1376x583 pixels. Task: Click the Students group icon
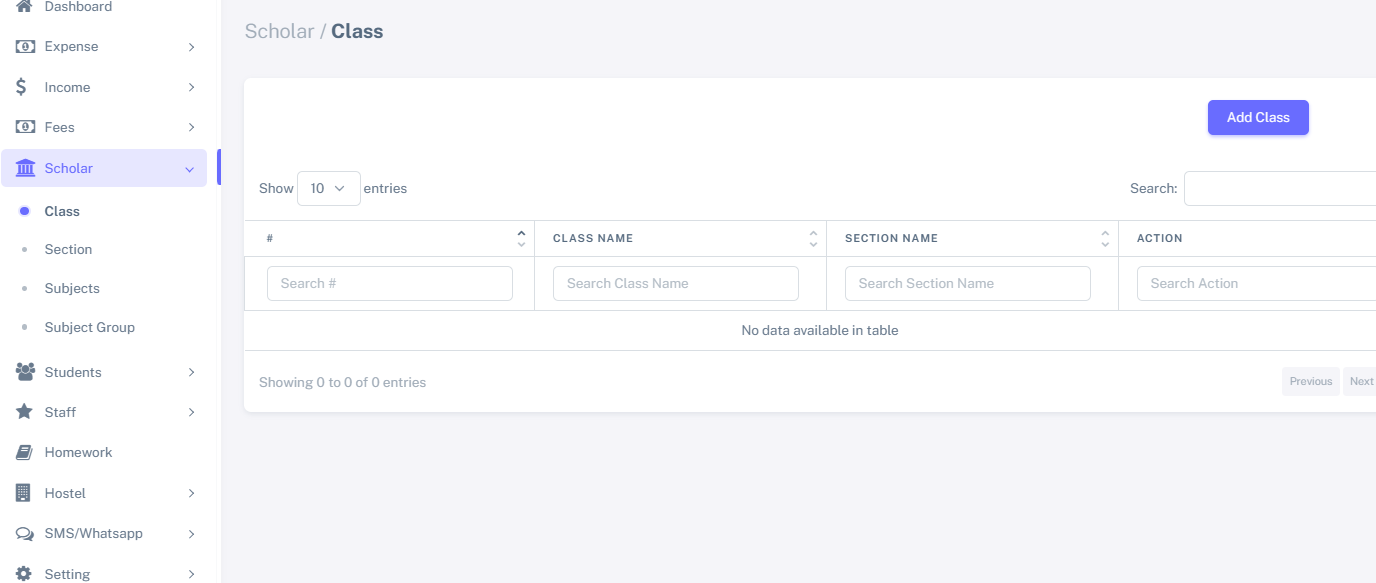[x=25, y=372]
